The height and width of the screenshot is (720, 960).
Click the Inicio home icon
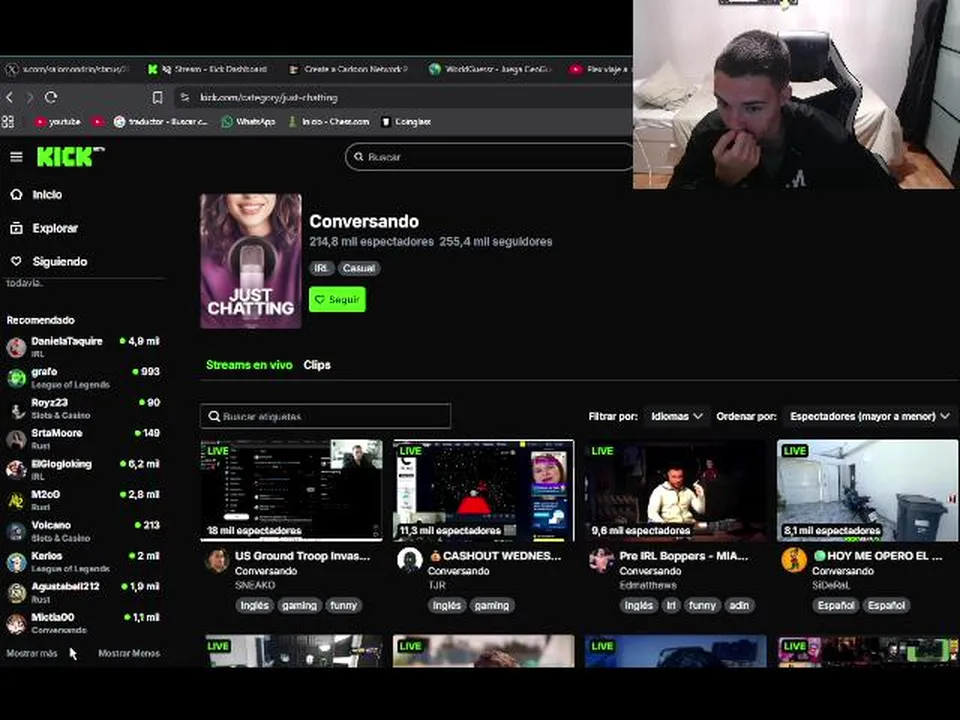pyautogui.click(x=17, y=195)
